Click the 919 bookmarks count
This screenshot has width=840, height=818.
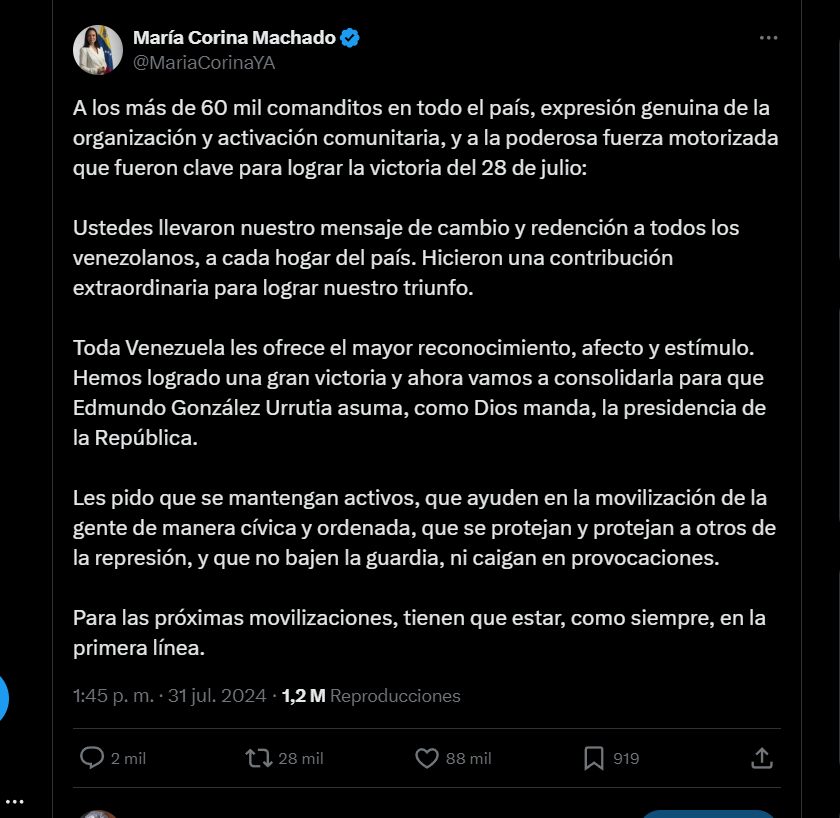(x=626, y=759)
